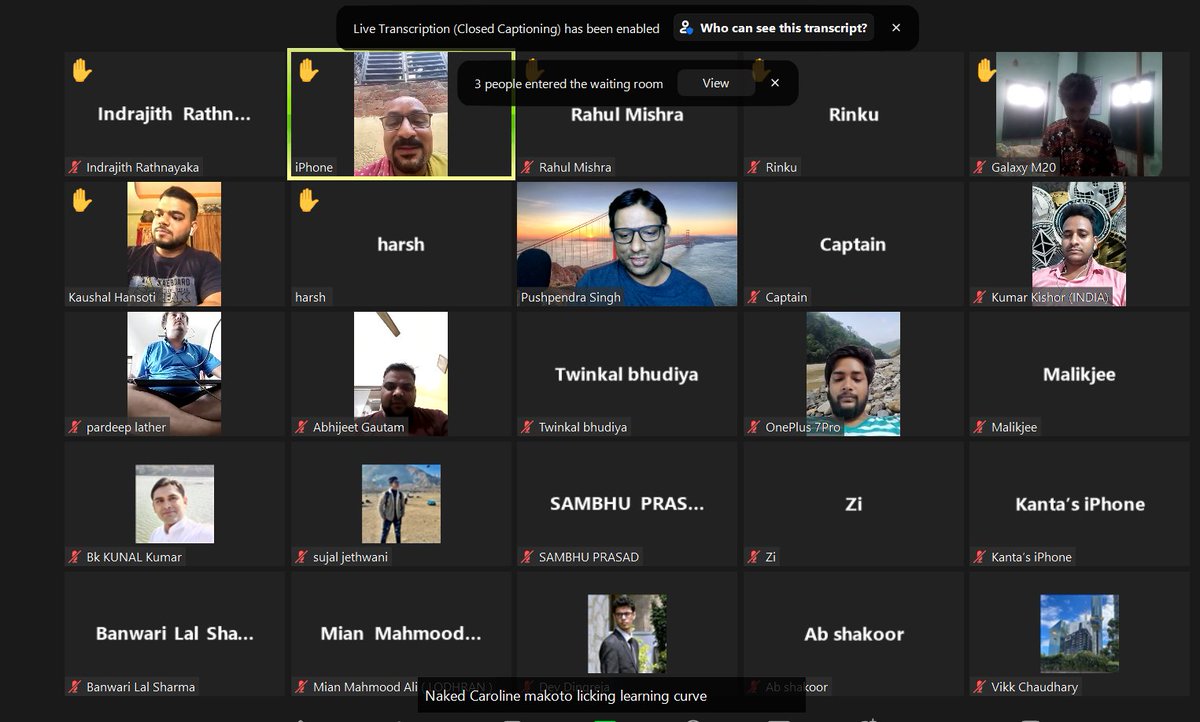This screenshot has height=722, width=1200.
Task: Click the large 'Mian Mahmood...' name
Action: point(401,634)
